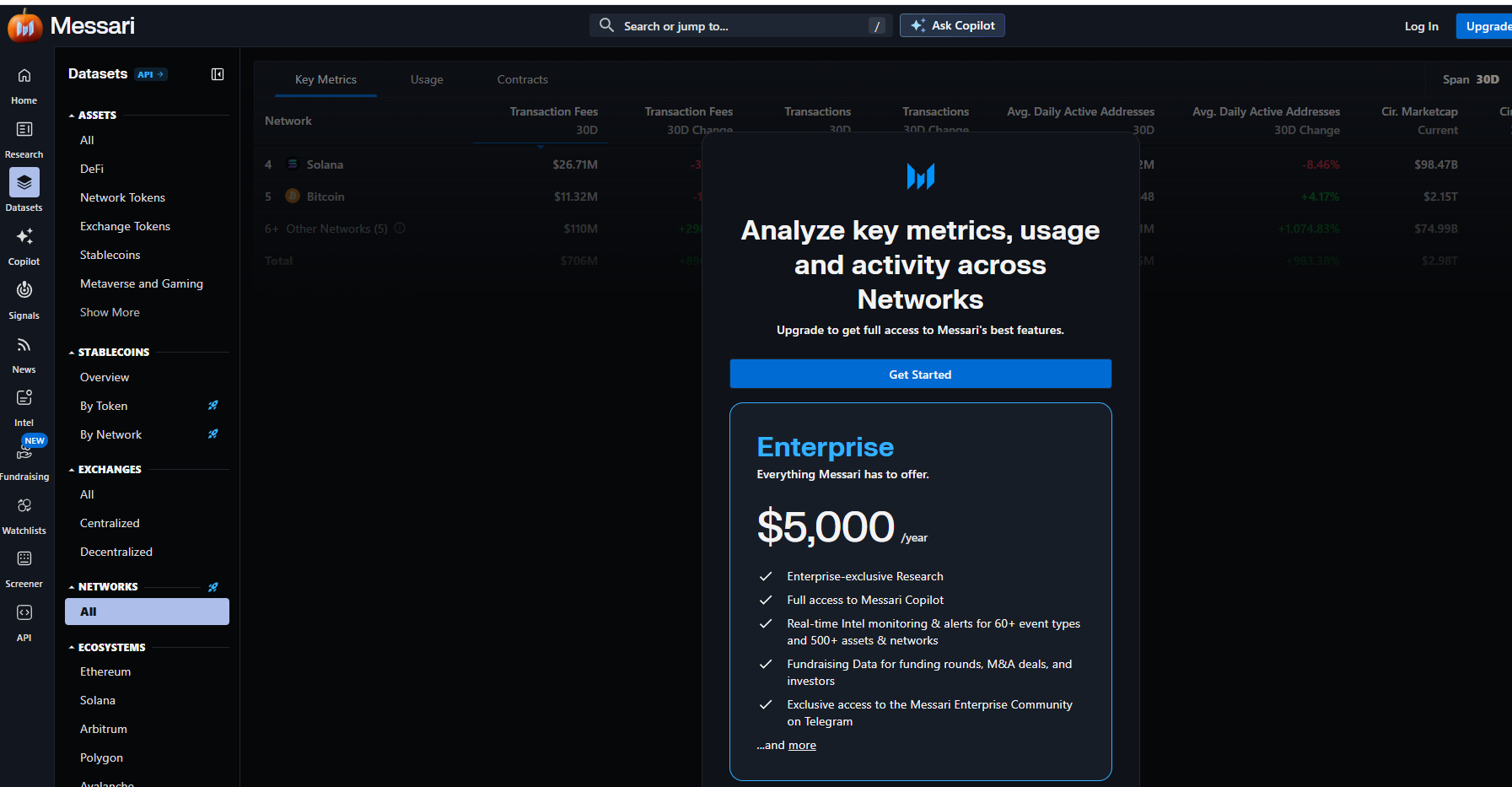This screenshot has height=787, width=1512.
Task: Sort by Avg. Daily Active Addresses 30D Change
Action: (1266, 121)
